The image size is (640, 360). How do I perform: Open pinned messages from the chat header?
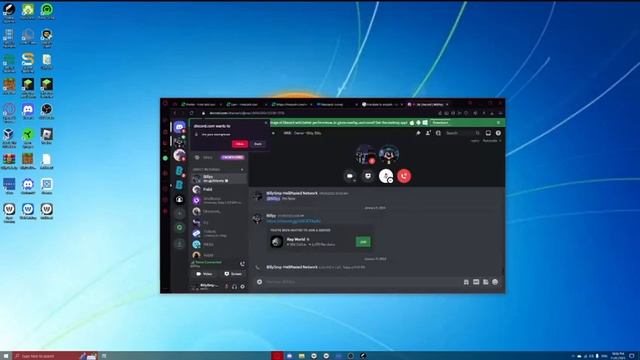(418, 133)
